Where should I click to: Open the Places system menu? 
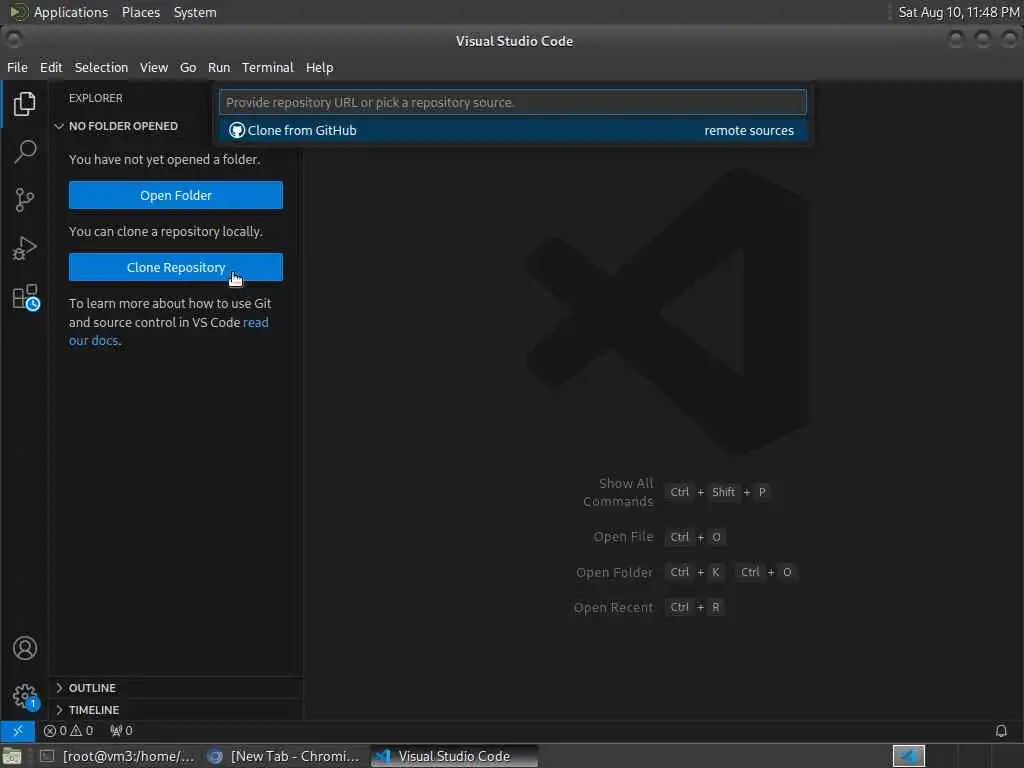(140, 12)
